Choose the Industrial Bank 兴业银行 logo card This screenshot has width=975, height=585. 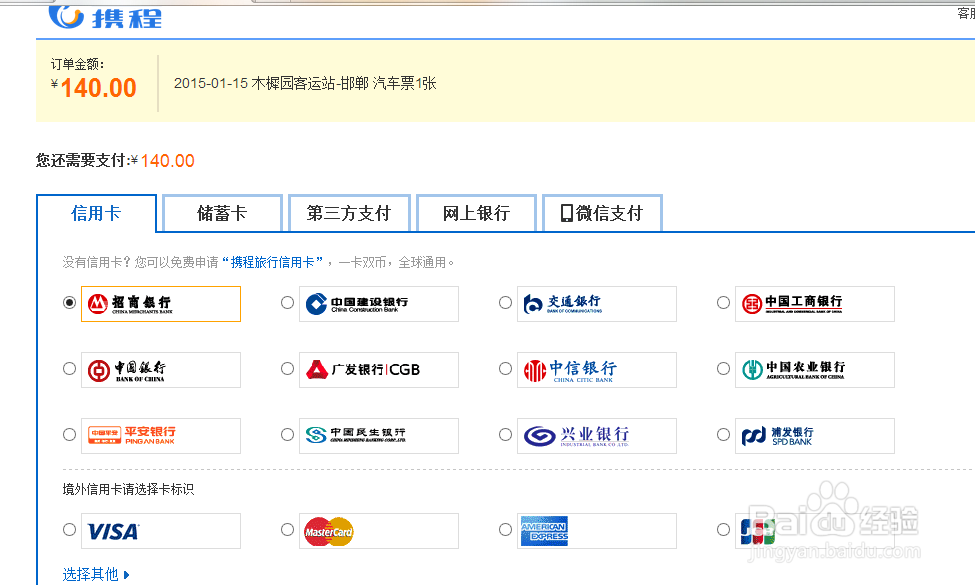click(x=597, y=436)
